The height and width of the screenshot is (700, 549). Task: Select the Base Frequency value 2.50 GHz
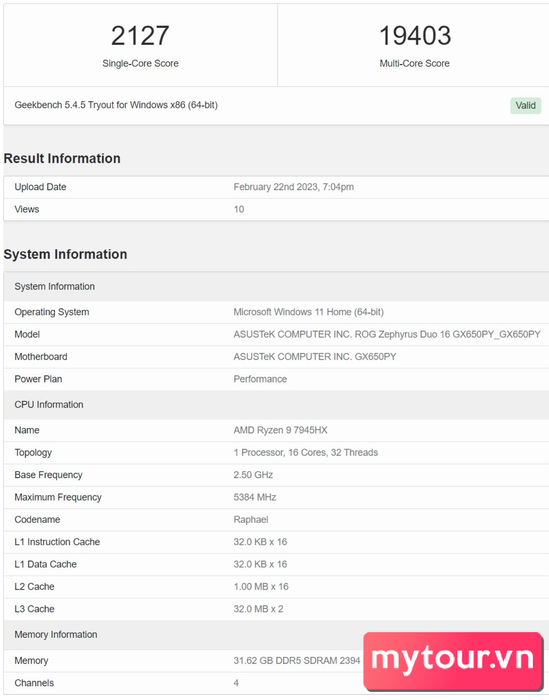point(253,475)
